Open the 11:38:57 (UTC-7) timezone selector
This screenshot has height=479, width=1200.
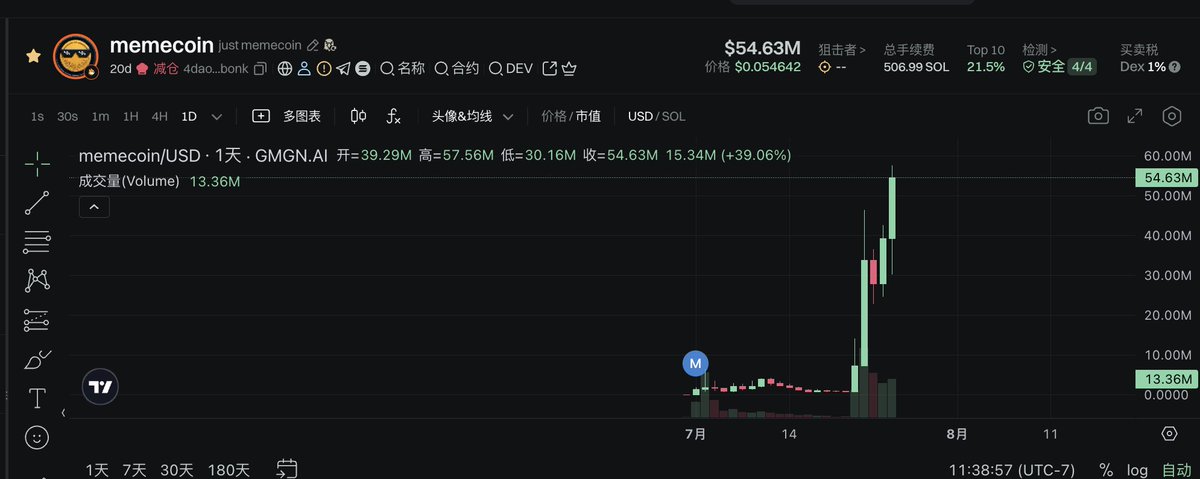1012,469
